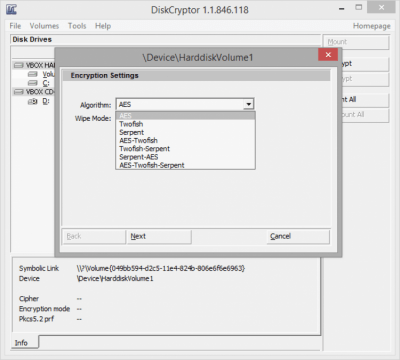Choose AES-Twofish cascade option
Screen dimensions: 400x360
click(x=185, y=140)
